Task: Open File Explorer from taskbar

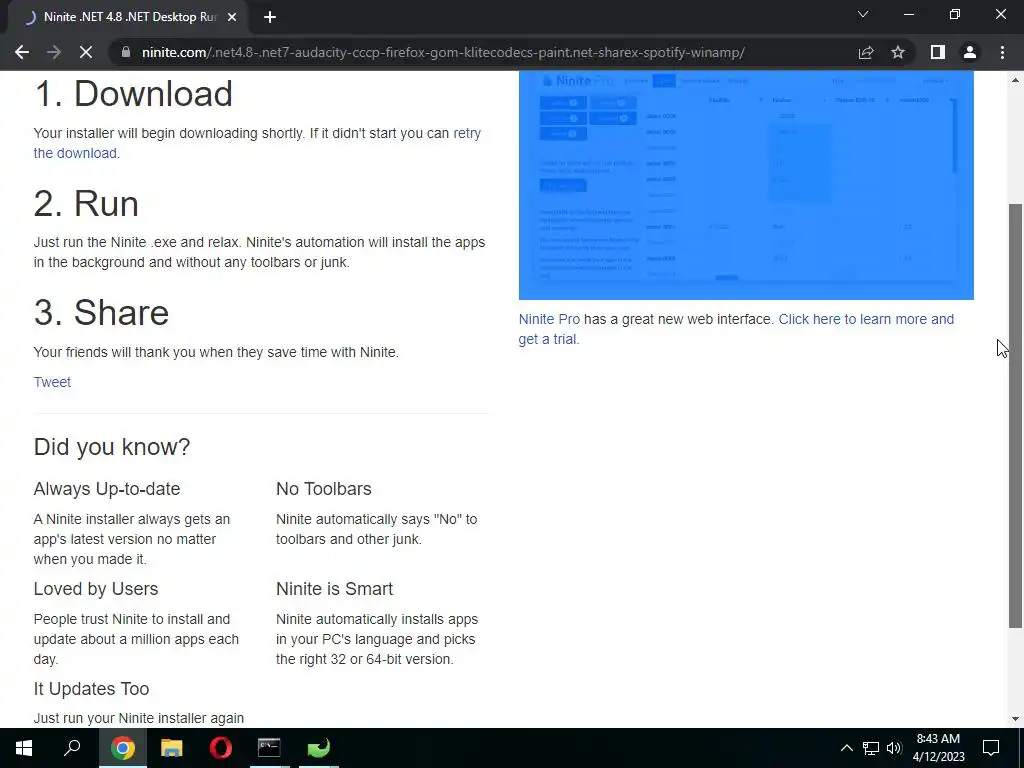Action: [172, 748]
